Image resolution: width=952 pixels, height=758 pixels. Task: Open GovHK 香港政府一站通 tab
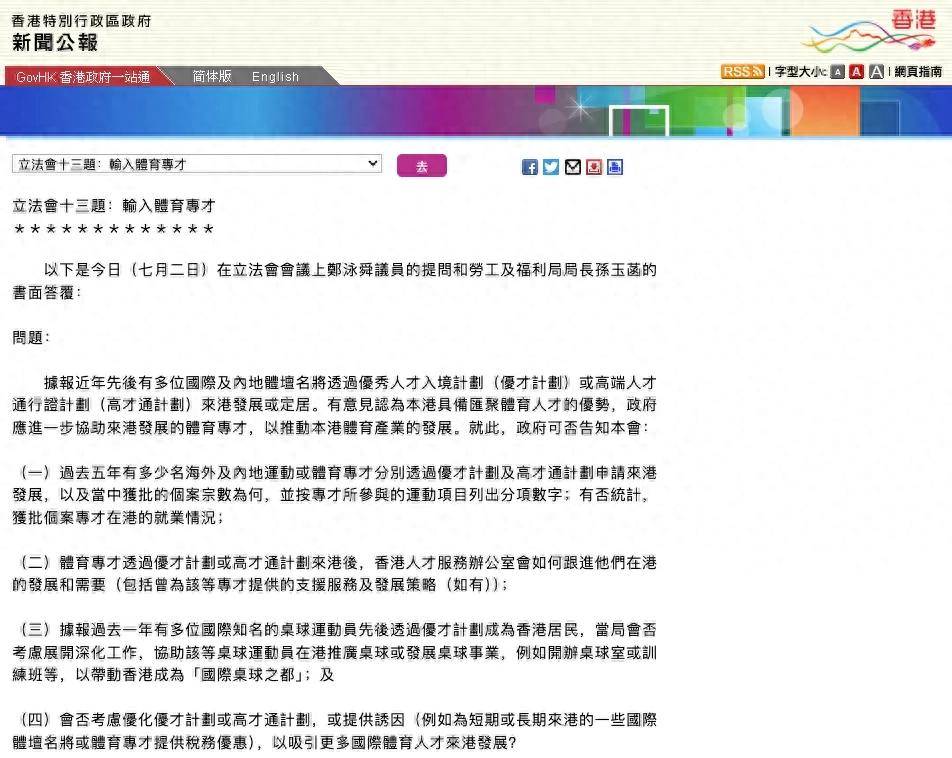click(x=83, y=77)
